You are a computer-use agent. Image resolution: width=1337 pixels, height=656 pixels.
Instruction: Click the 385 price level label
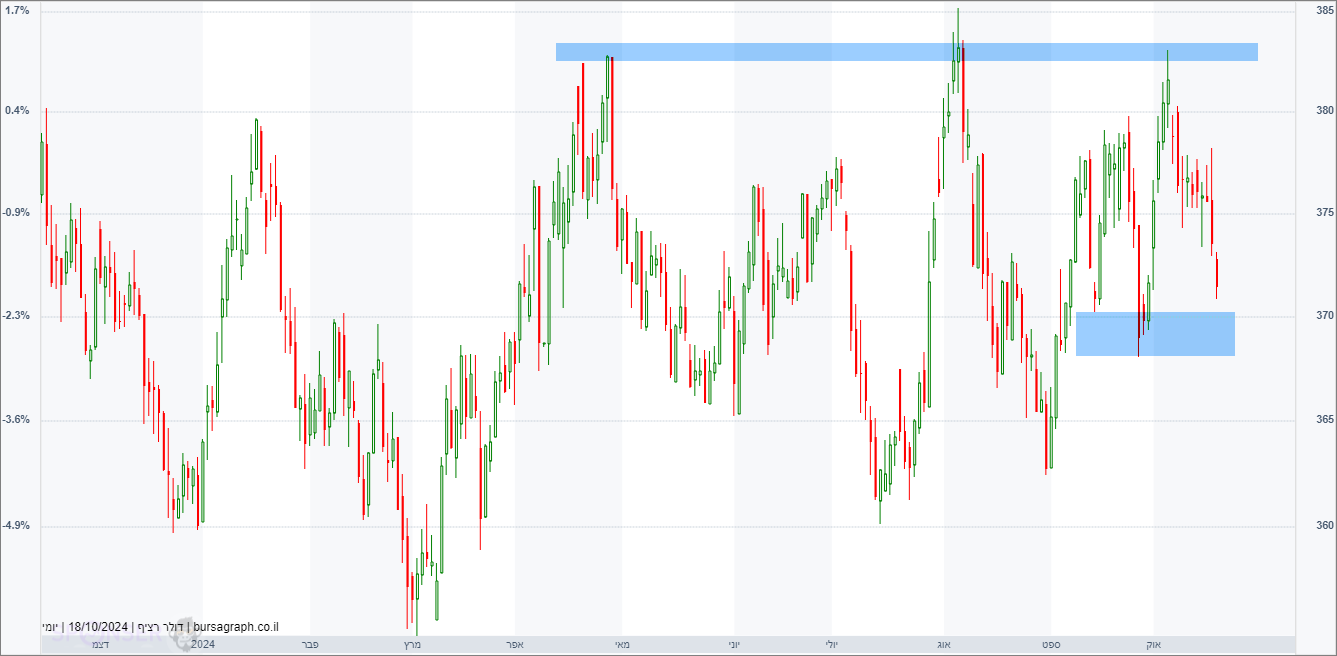tap(1325, 9)
